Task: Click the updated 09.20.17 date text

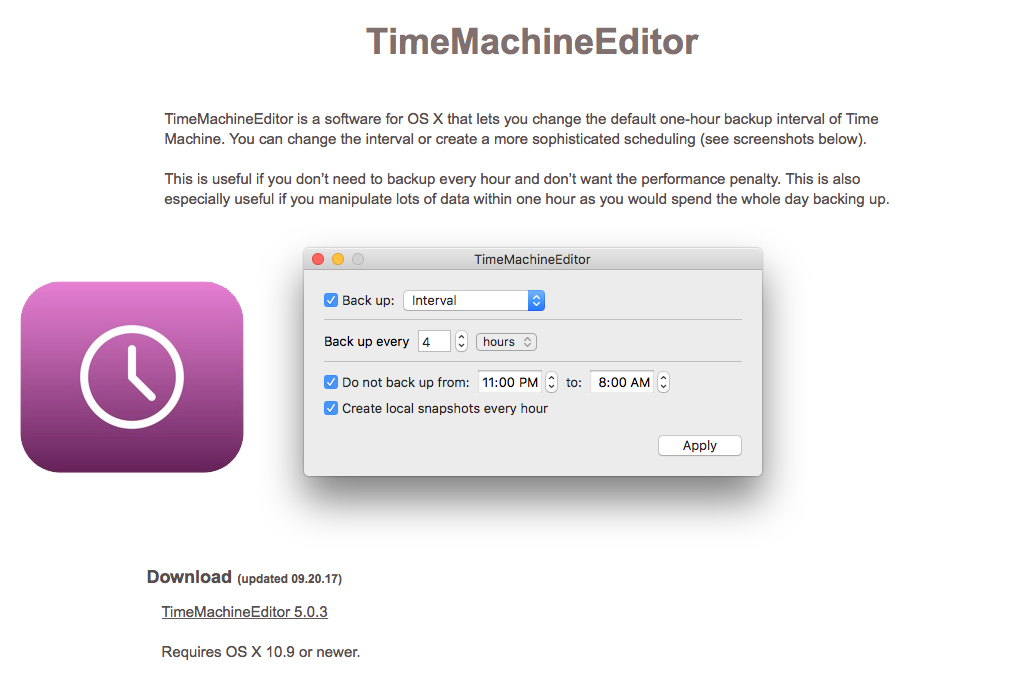Action: (289, 579)
